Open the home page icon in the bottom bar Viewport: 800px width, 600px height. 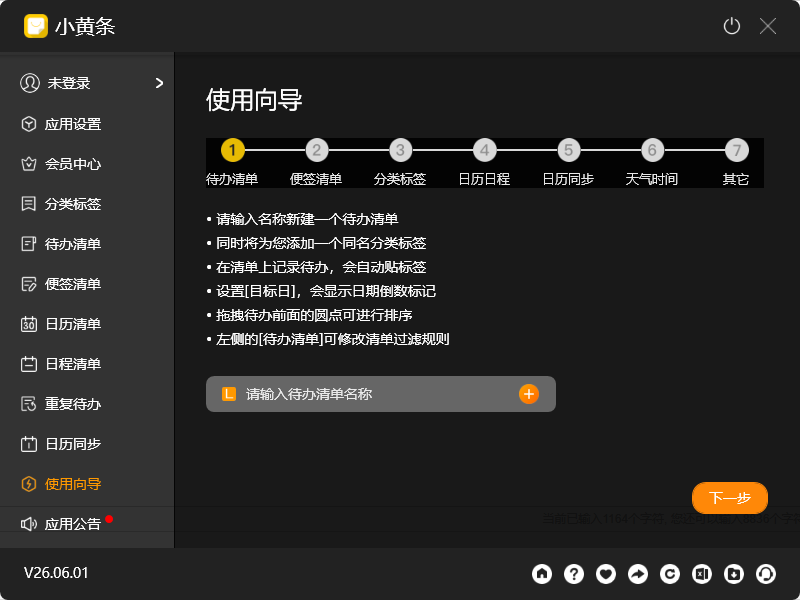(542, 573)
